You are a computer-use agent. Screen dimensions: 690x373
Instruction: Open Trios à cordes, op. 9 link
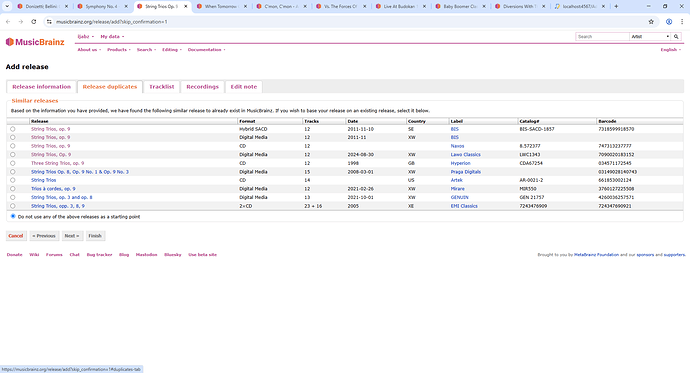53,189
